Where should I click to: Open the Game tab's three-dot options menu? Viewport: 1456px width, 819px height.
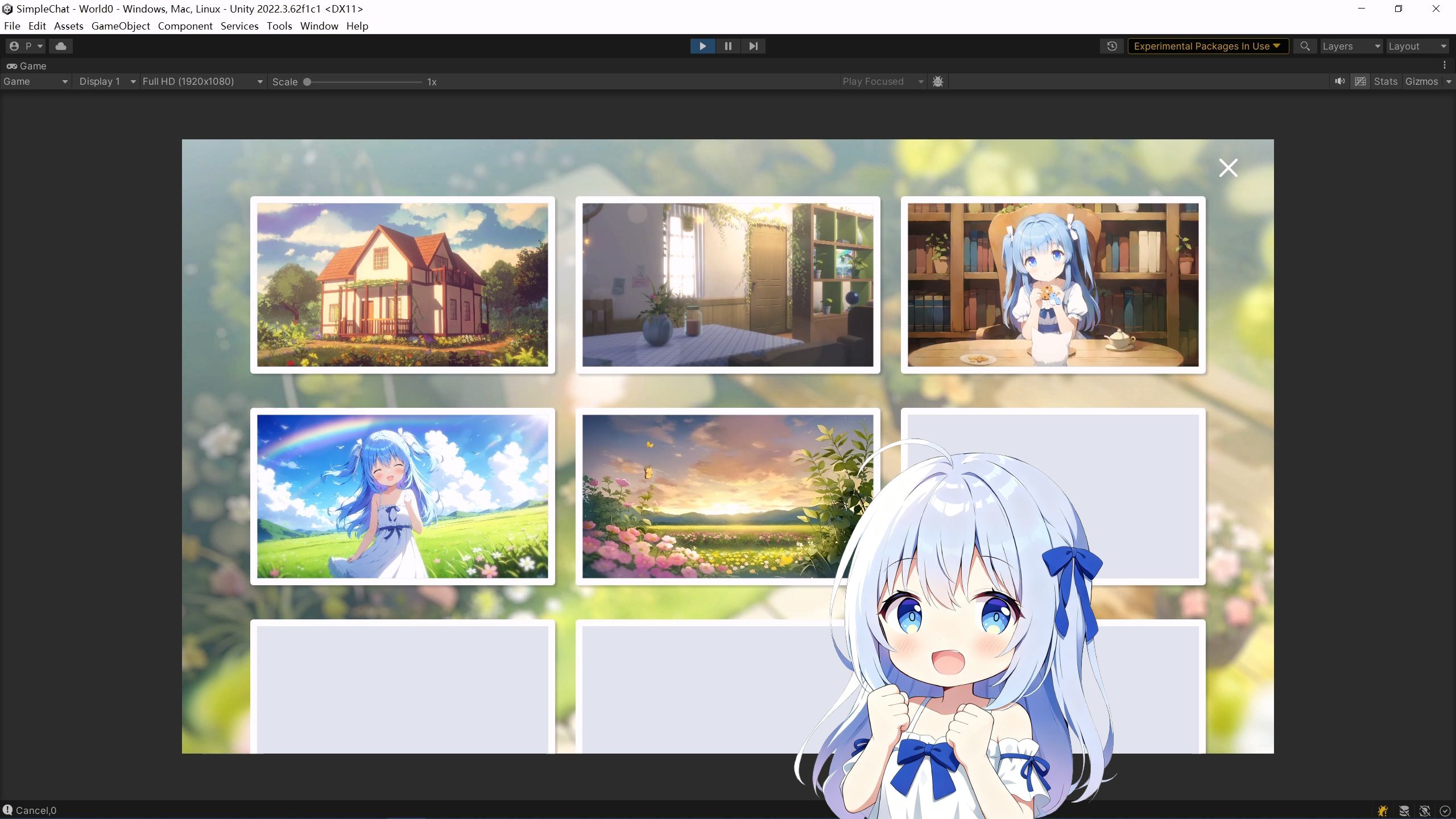1444,65
